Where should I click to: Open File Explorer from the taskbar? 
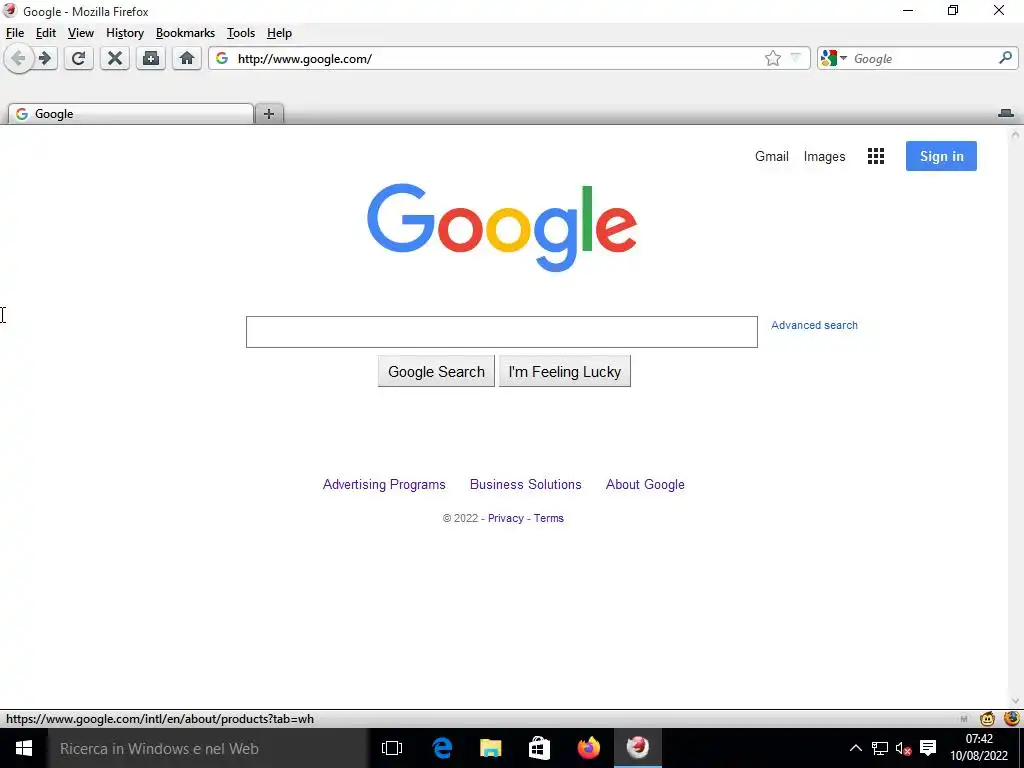(x=490, y=748)
